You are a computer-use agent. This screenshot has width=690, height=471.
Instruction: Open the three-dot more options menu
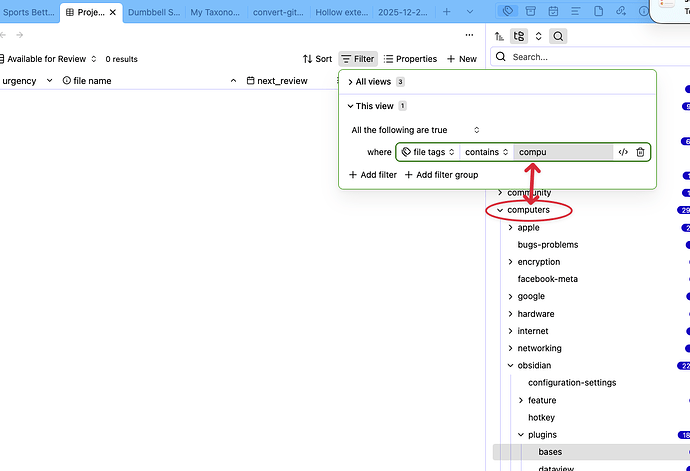[469, 36]
